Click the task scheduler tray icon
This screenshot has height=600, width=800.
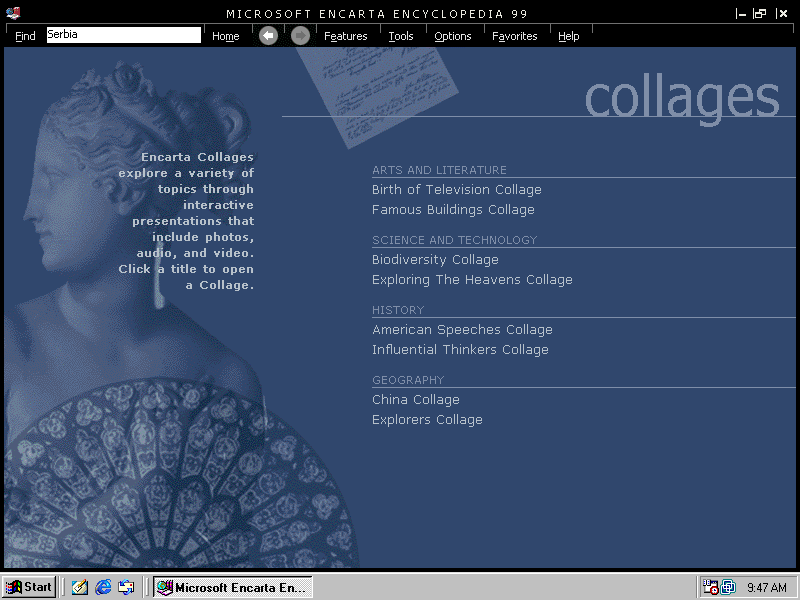[x=710, y=587]
